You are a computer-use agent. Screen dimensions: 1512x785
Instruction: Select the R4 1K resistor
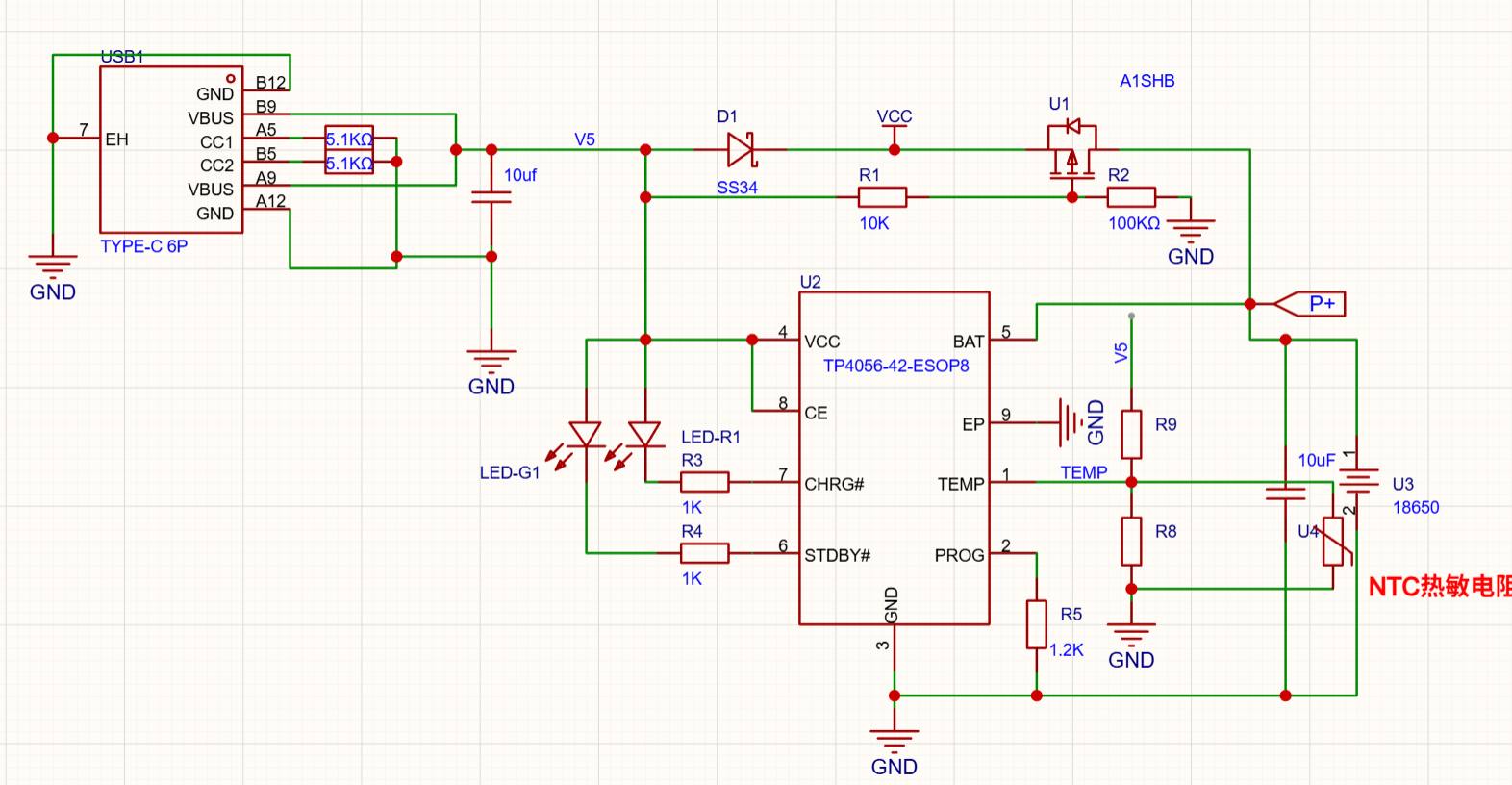point(704,553)
